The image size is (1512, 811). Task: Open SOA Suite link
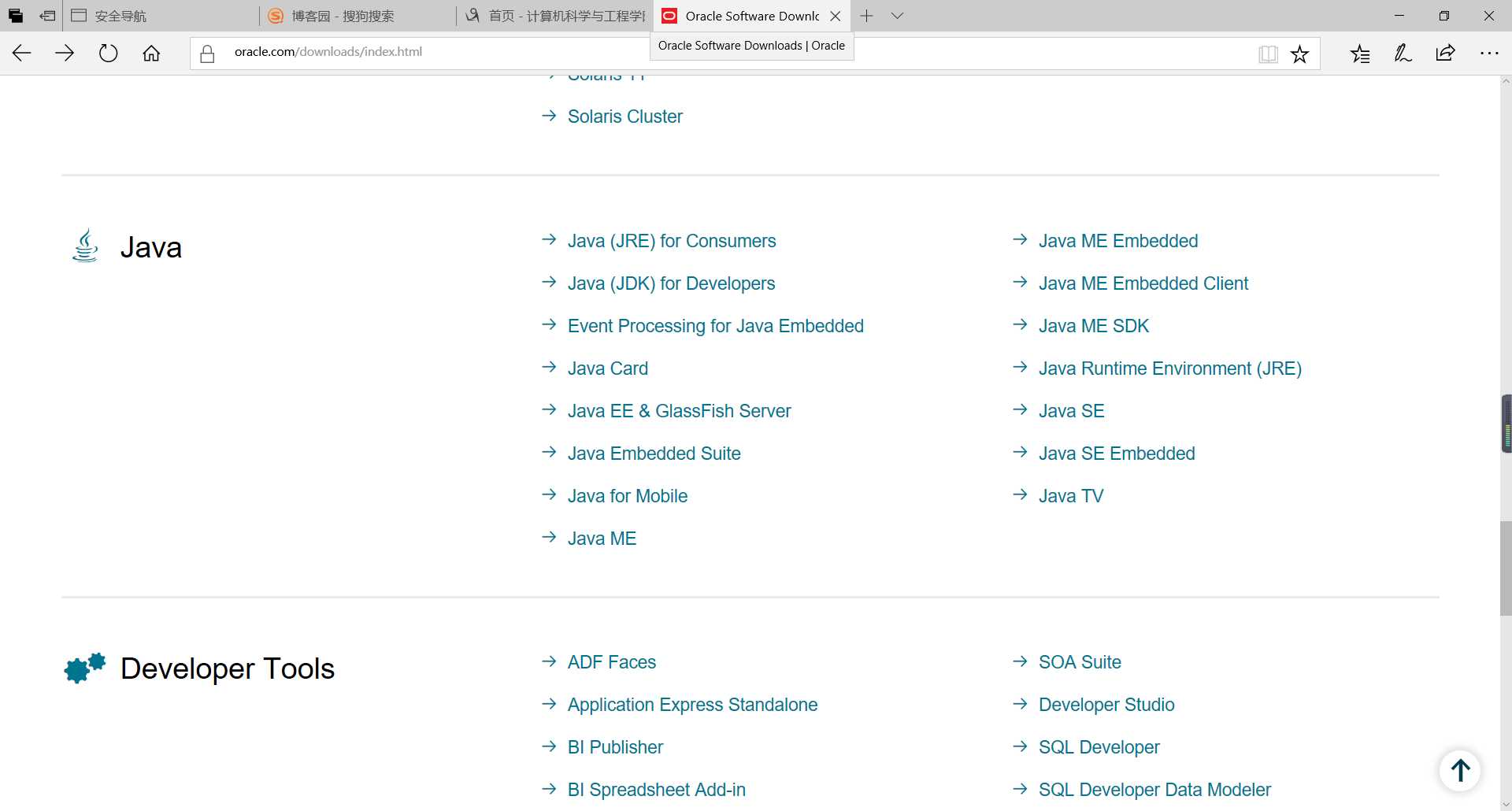(x=1079, y=662)
